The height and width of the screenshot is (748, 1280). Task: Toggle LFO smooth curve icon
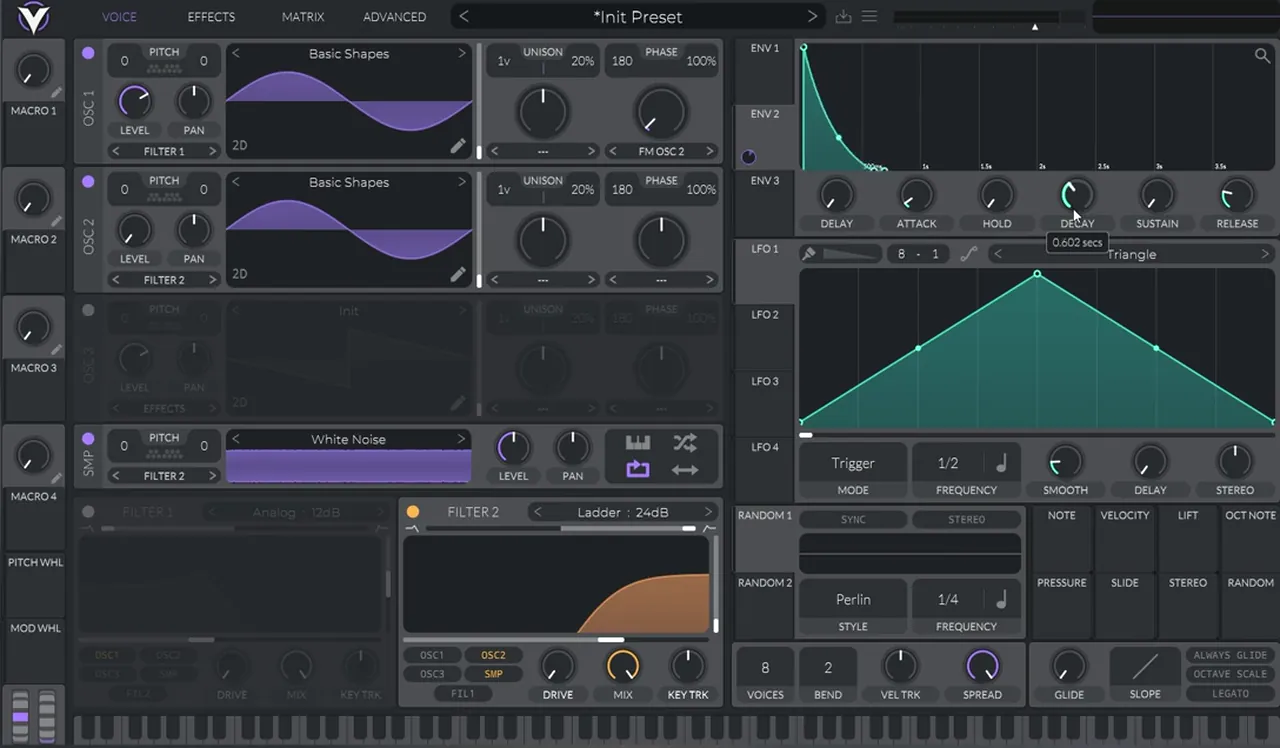click(968, 254)
